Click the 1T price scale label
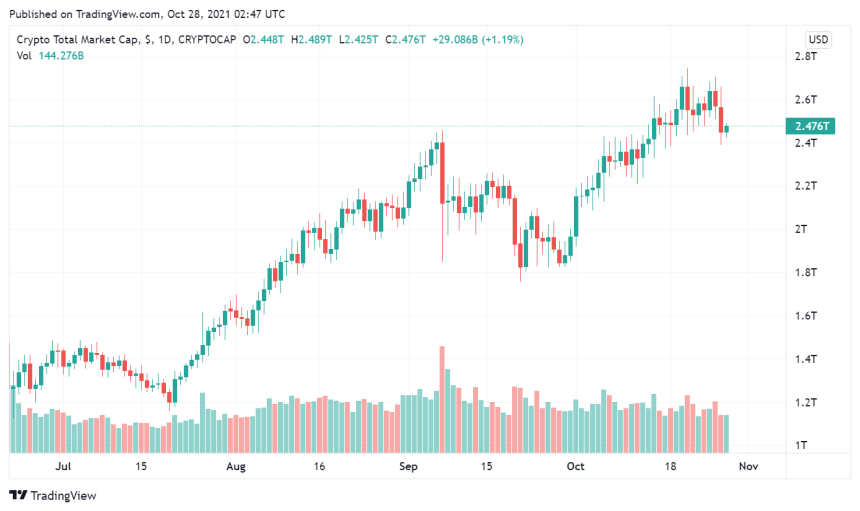Viewport: 860px width, 511px height. (801, 445)
